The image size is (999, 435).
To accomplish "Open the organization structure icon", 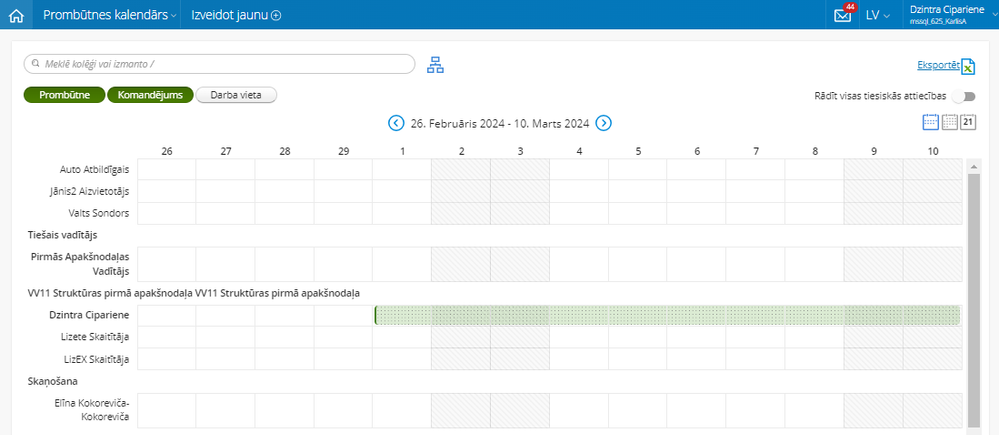I will pyautogui.click(x=435, y=65).
